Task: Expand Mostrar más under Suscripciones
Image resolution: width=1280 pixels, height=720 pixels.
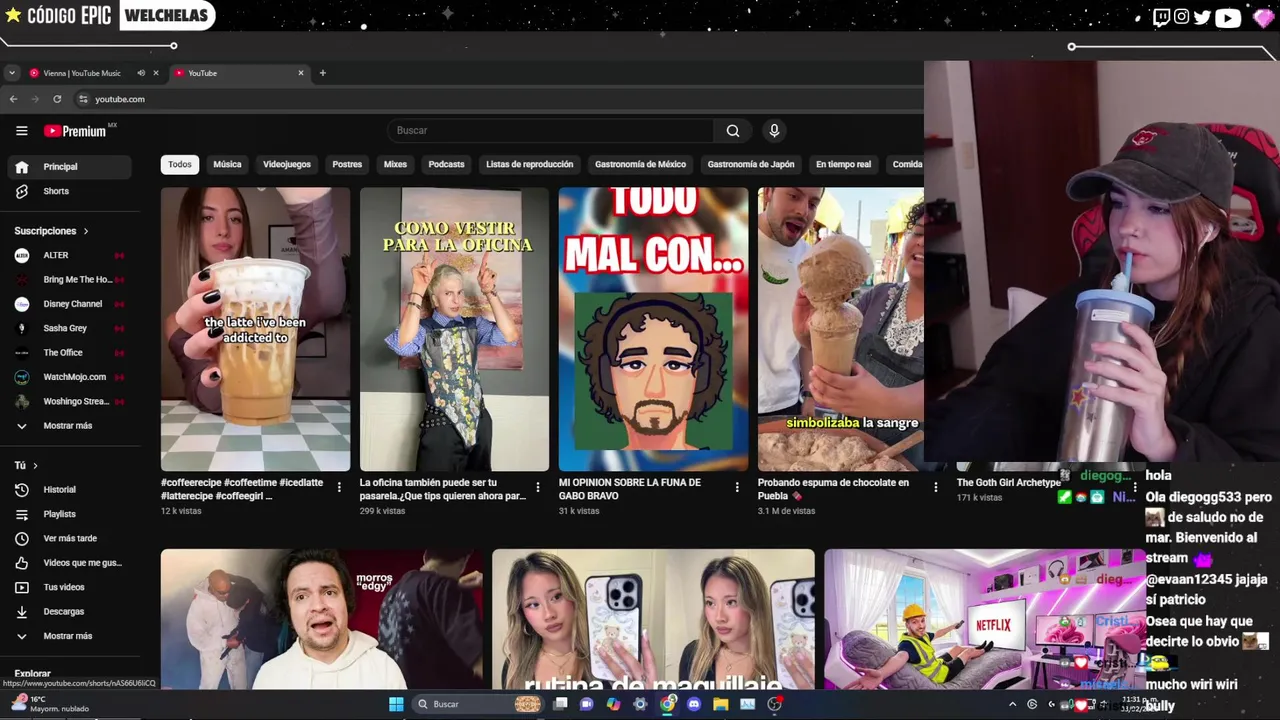Action: (x=69, y=426)
